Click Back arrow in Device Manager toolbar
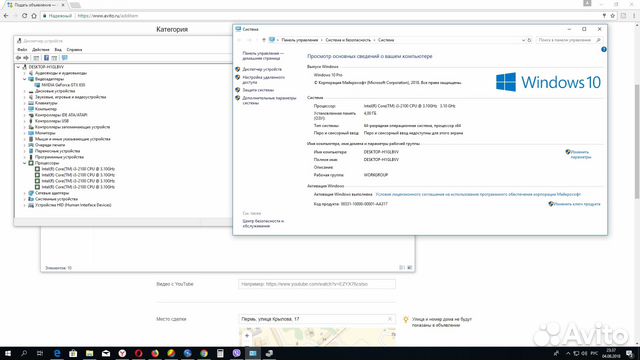This screenshot has height=360, width=640. tap(18, 58)
